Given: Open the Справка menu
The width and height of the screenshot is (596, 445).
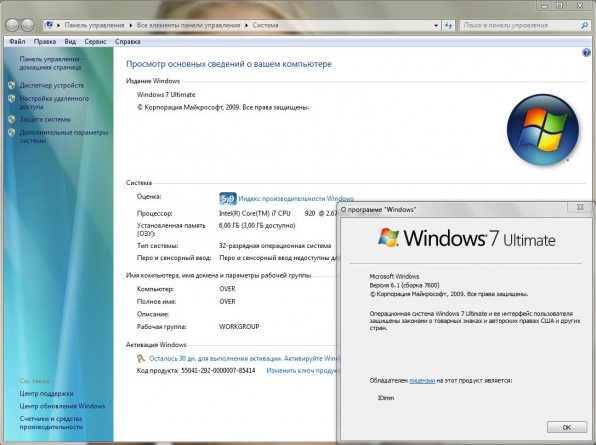Looking at the screenshot, I should [127, 41].
